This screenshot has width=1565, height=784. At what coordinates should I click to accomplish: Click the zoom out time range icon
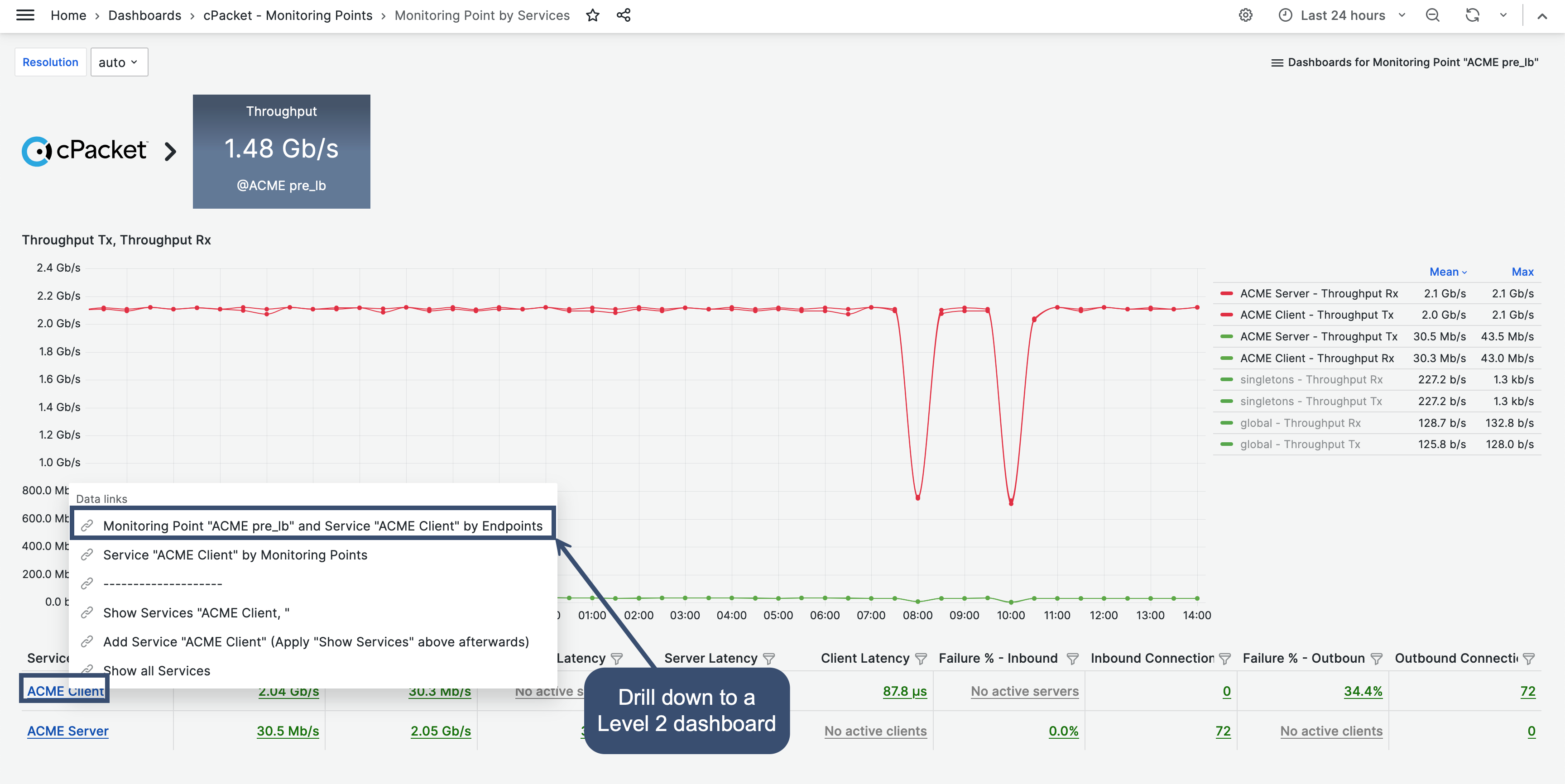(1433, 15)
